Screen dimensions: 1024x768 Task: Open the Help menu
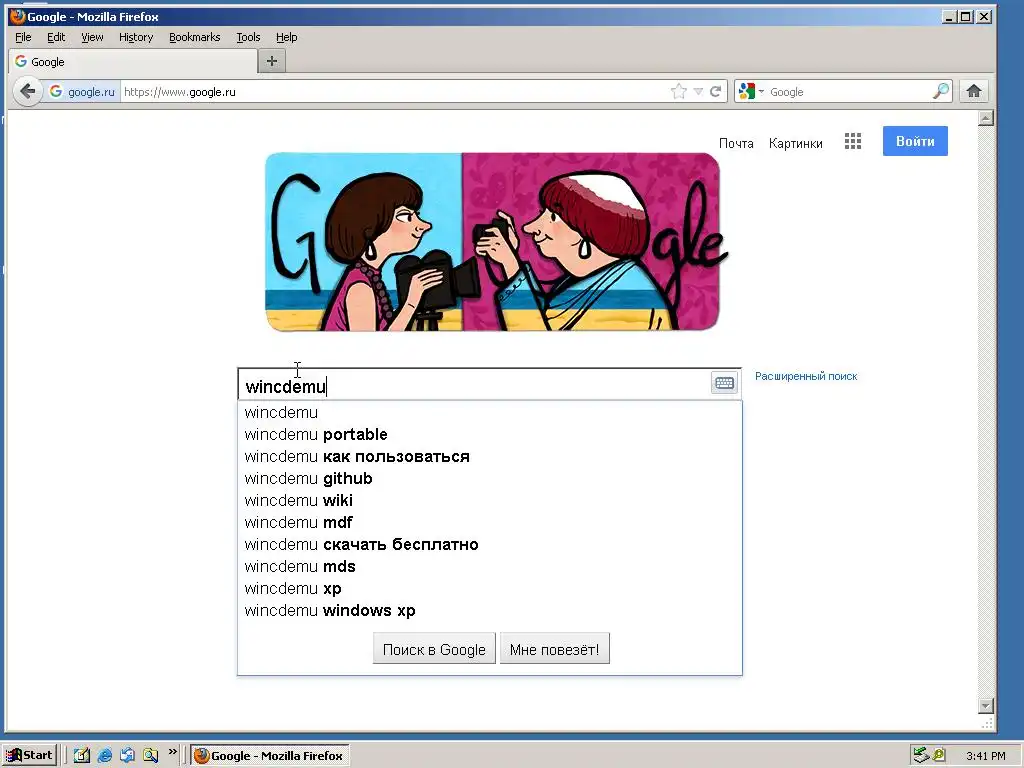coord(286,37)
